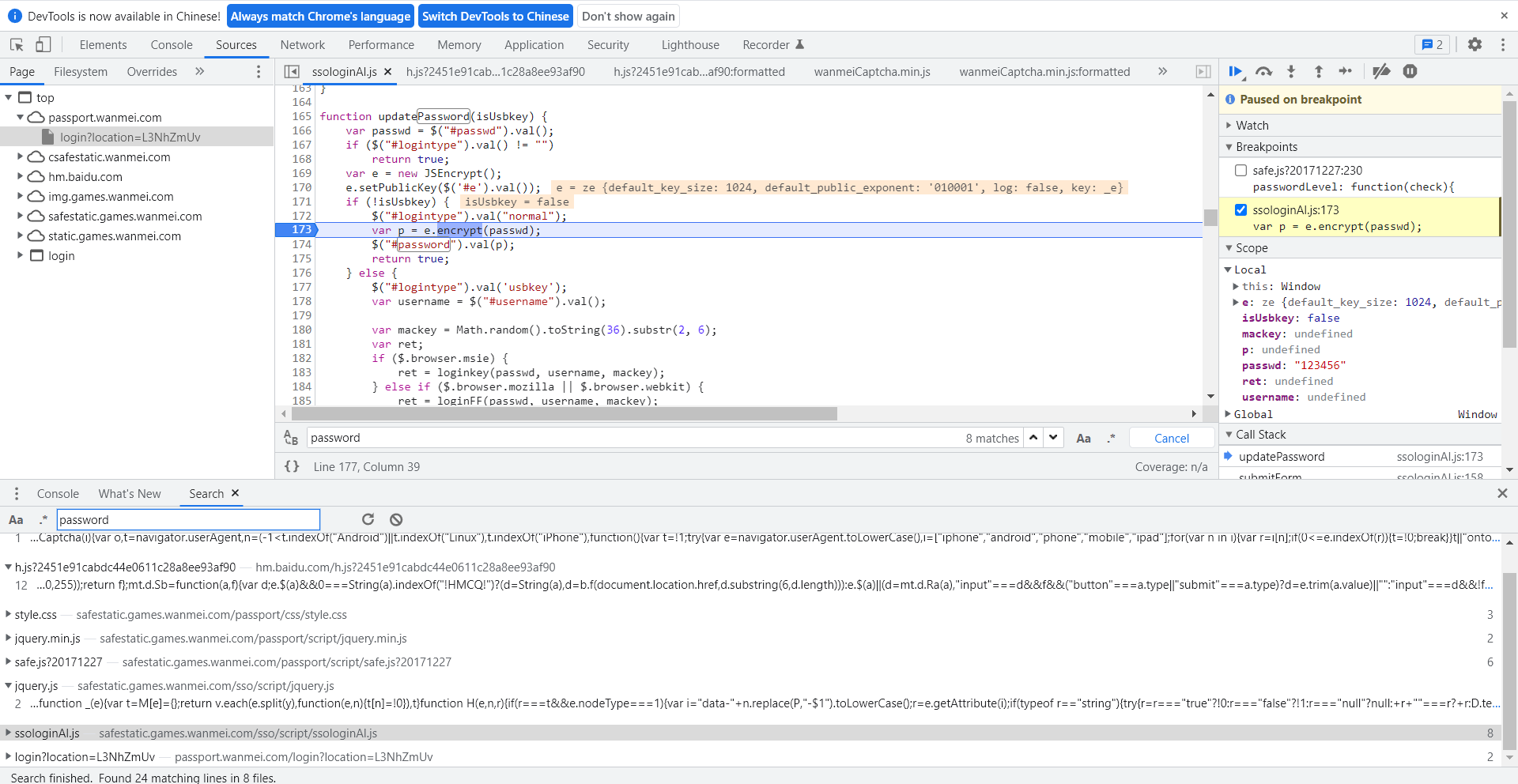Open the navigator pane more options menu
The height and width of the screenshot is (784, 1518).
click(x=259, y=72)
